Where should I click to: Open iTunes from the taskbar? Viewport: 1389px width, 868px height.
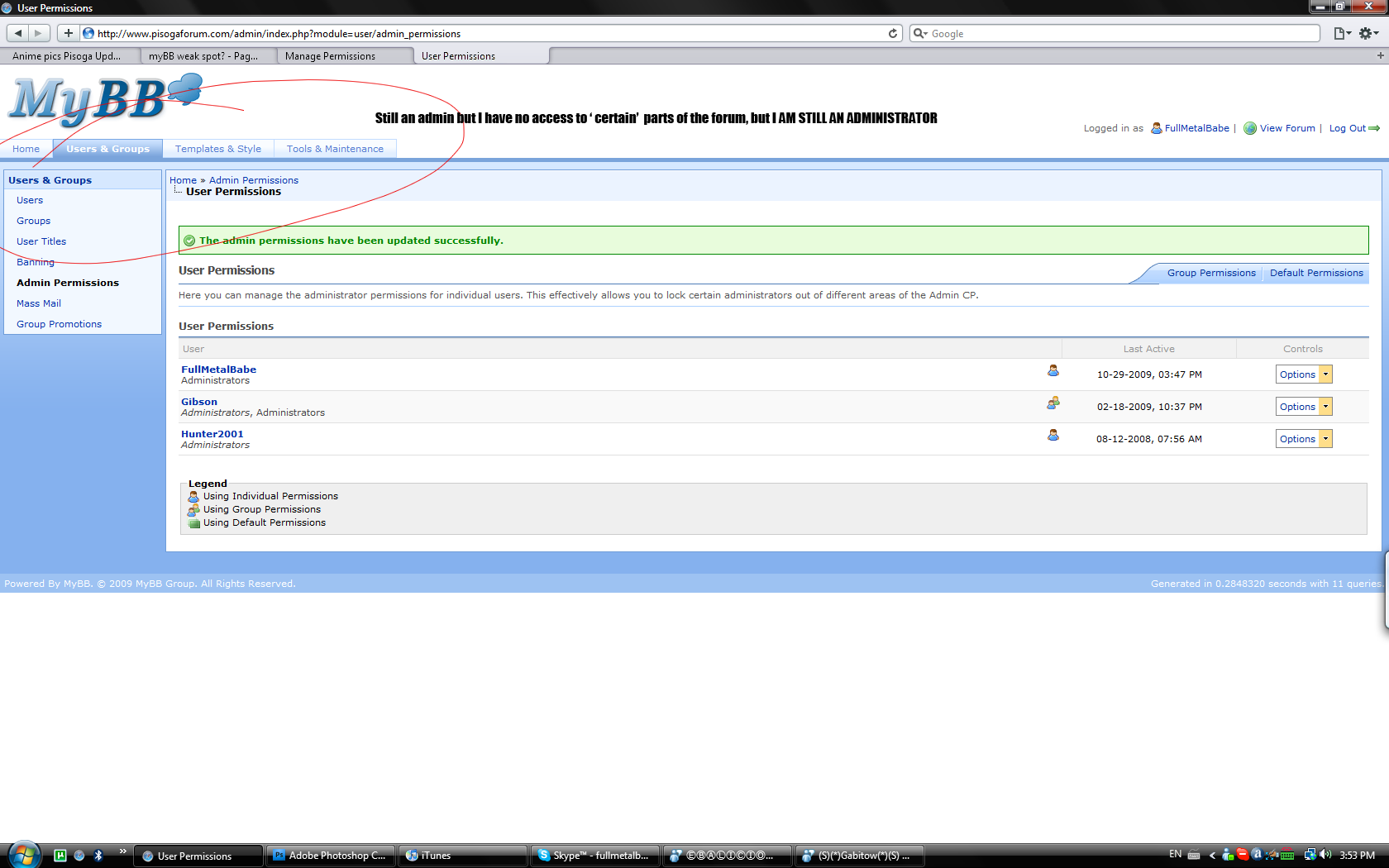coord(463,856)
